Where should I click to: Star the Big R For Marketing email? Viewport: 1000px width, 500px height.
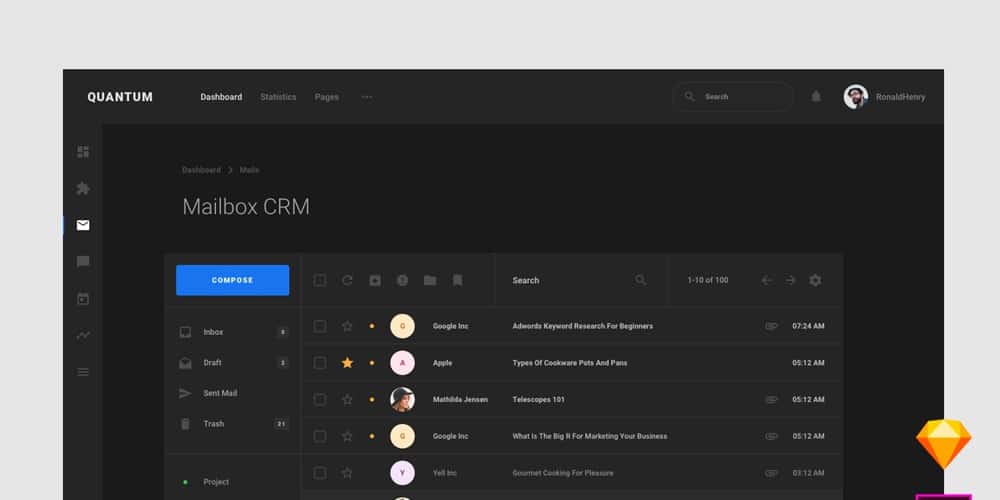click(x=347, y=436)
